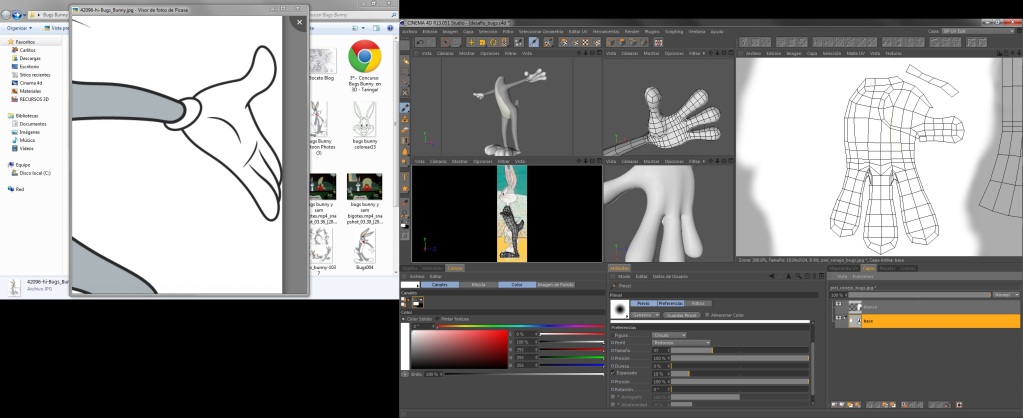Toggle the Espaciado checkbox
Screen dimensions: 1023x418
613,374
